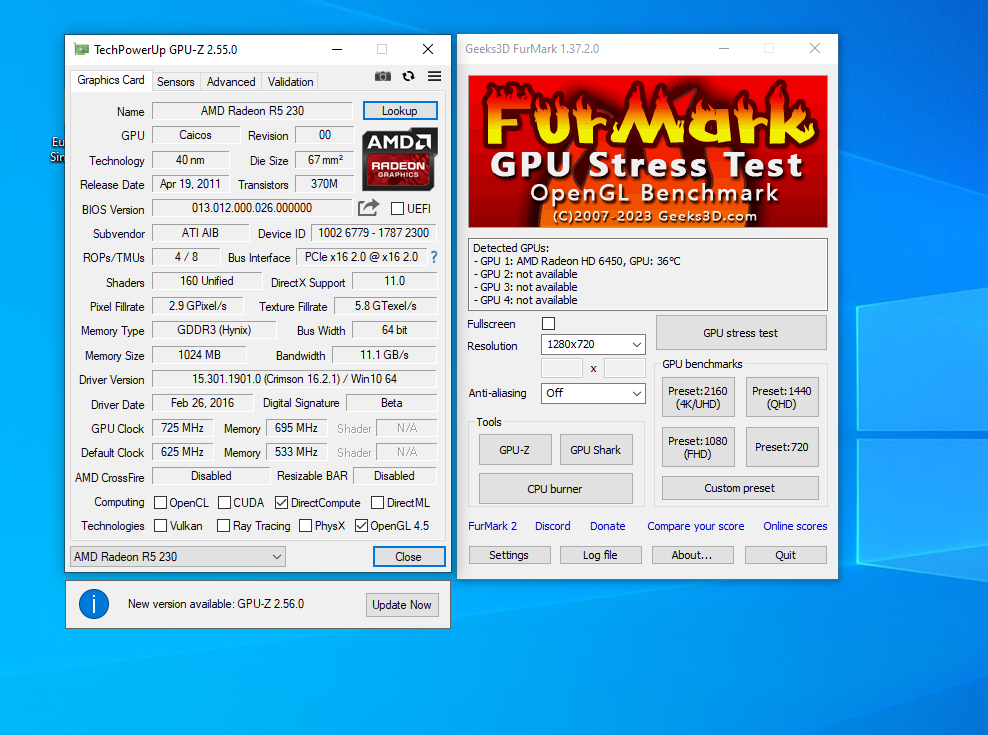Viewport: 988px width, 735px height.
Task: Toggle the UEFI checkbox
Action: [x=398, y=209]
